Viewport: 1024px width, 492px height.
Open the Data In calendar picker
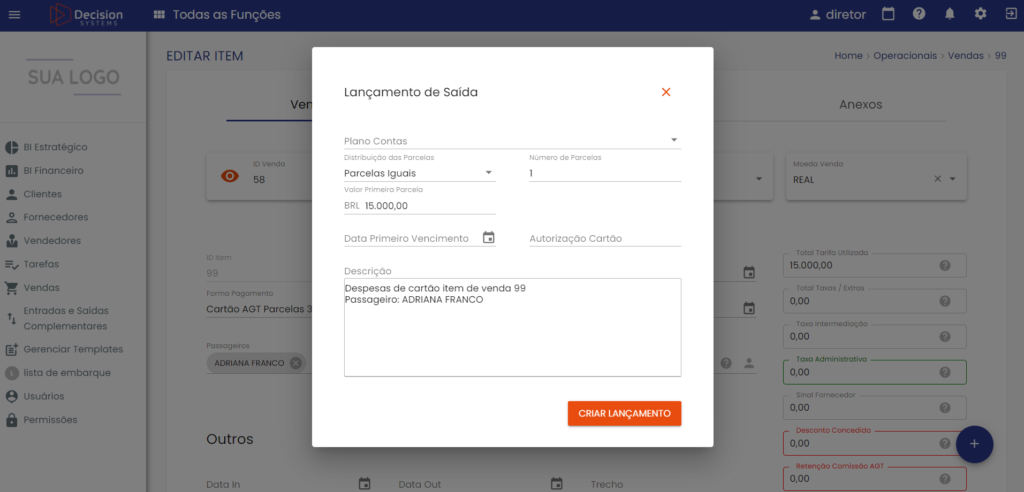click(364, 484)
